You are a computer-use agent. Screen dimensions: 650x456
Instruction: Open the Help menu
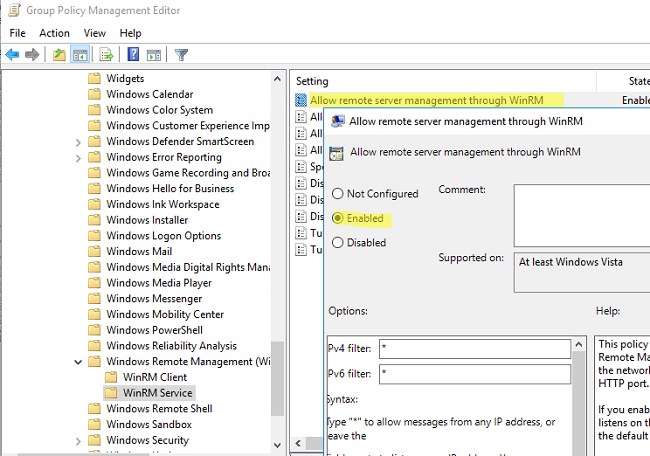click(131, 33)
